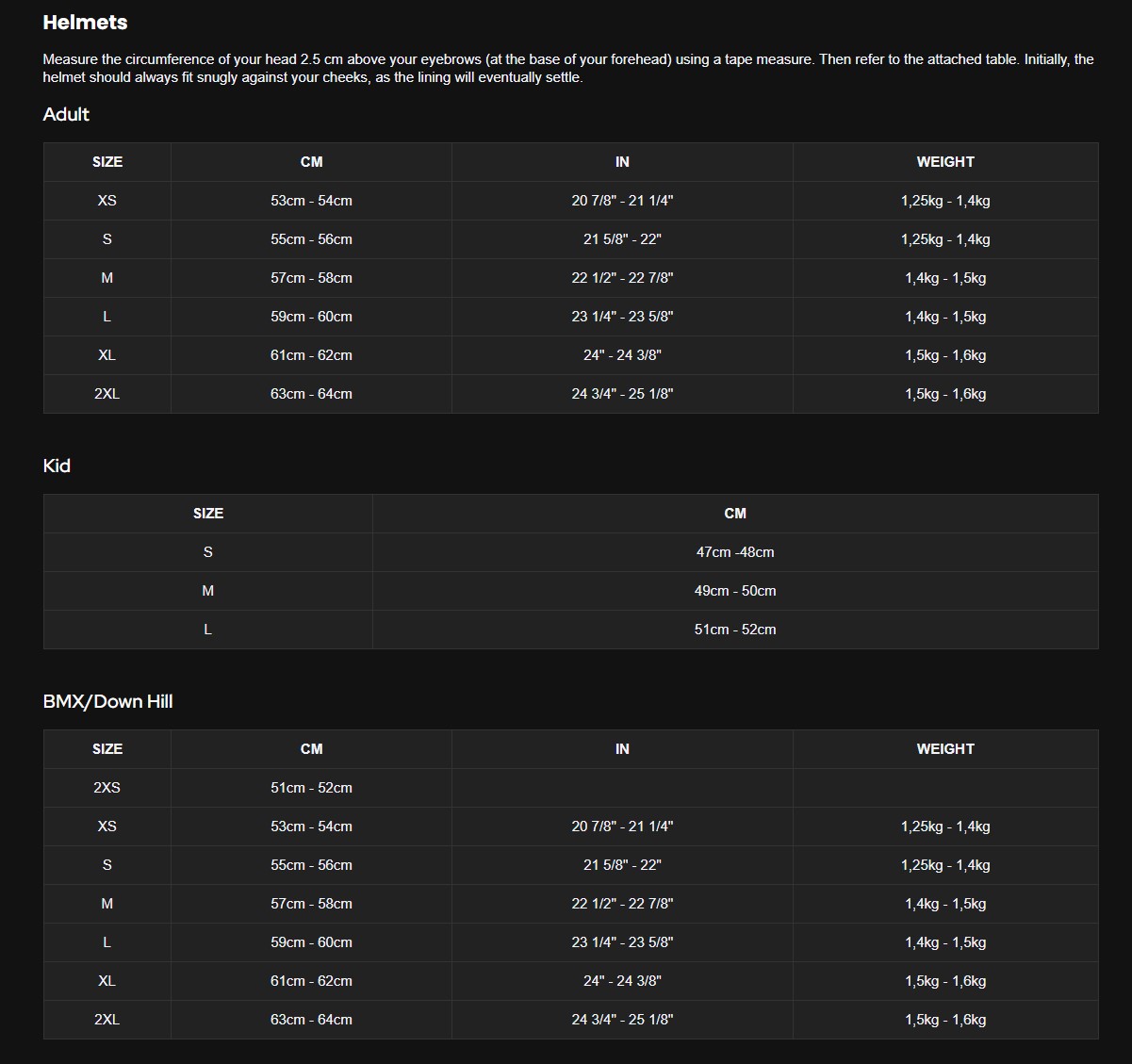Click BMX XS row weight 1,25kg - 1,4kg
The image size is (1132, 1064).
point(945,827)
